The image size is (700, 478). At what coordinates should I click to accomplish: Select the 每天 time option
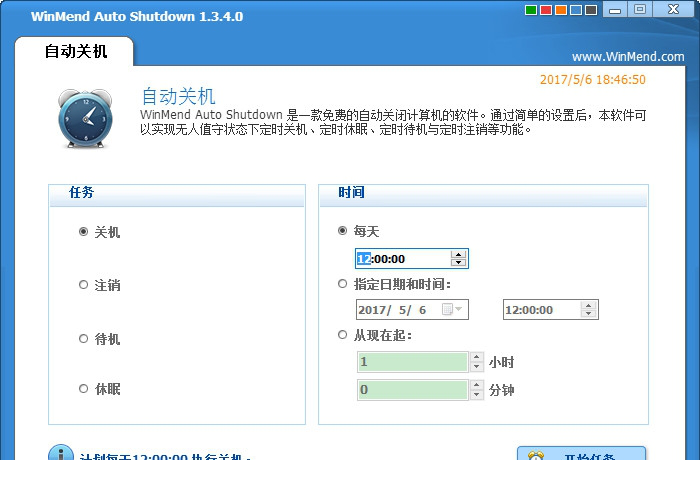tap(342, 231)
